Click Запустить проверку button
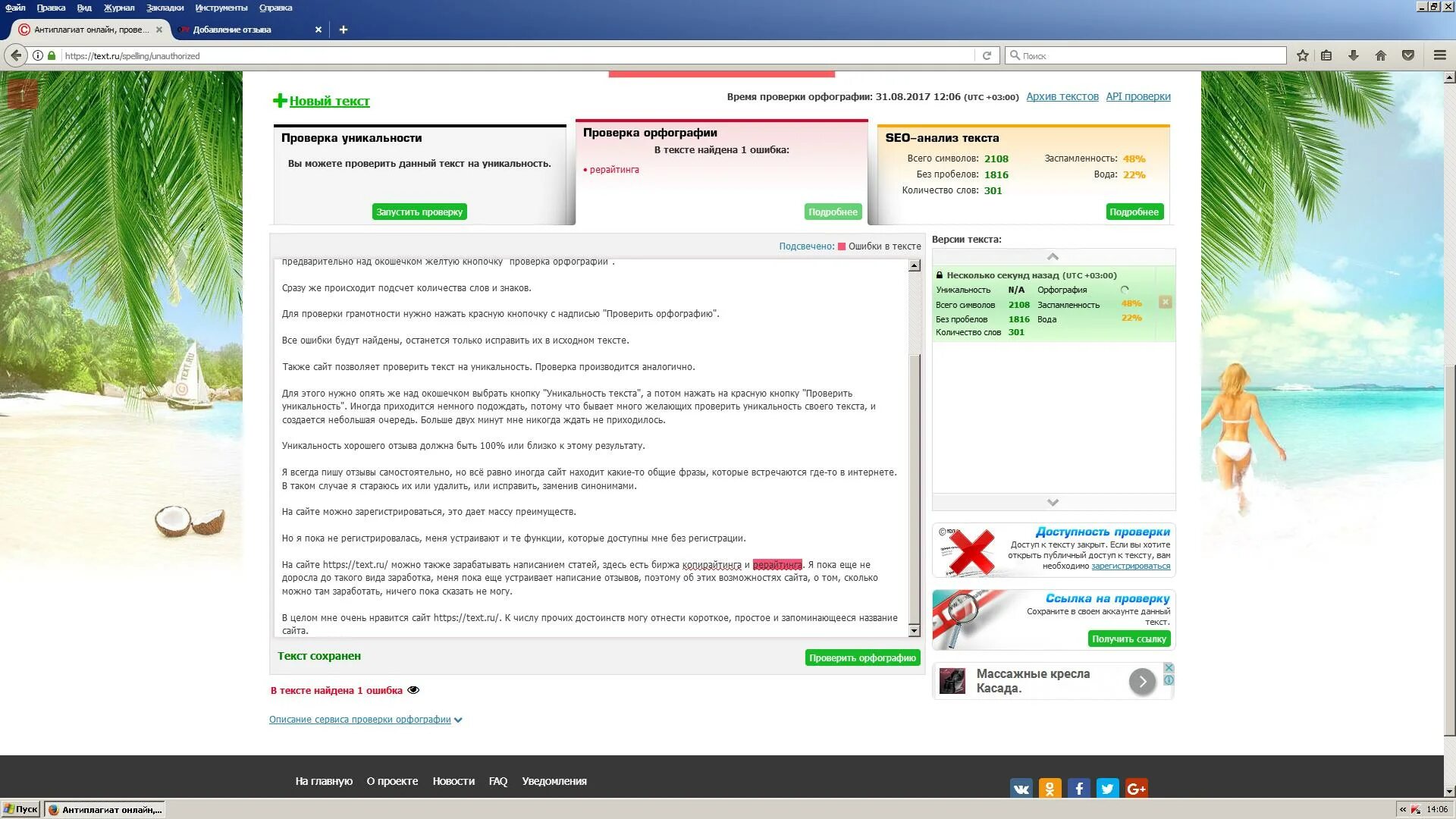The height and width of the screenshot is (819, 1456). (x=419, y=212)
